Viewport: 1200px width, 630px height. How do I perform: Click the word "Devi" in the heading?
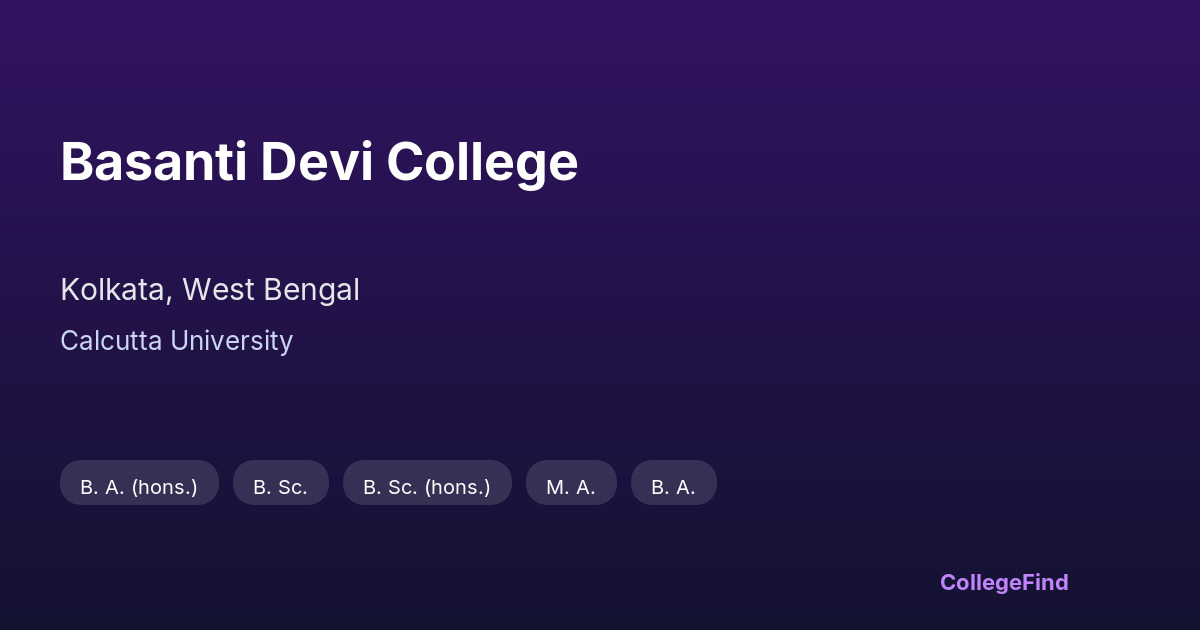(x=317, y=162)
